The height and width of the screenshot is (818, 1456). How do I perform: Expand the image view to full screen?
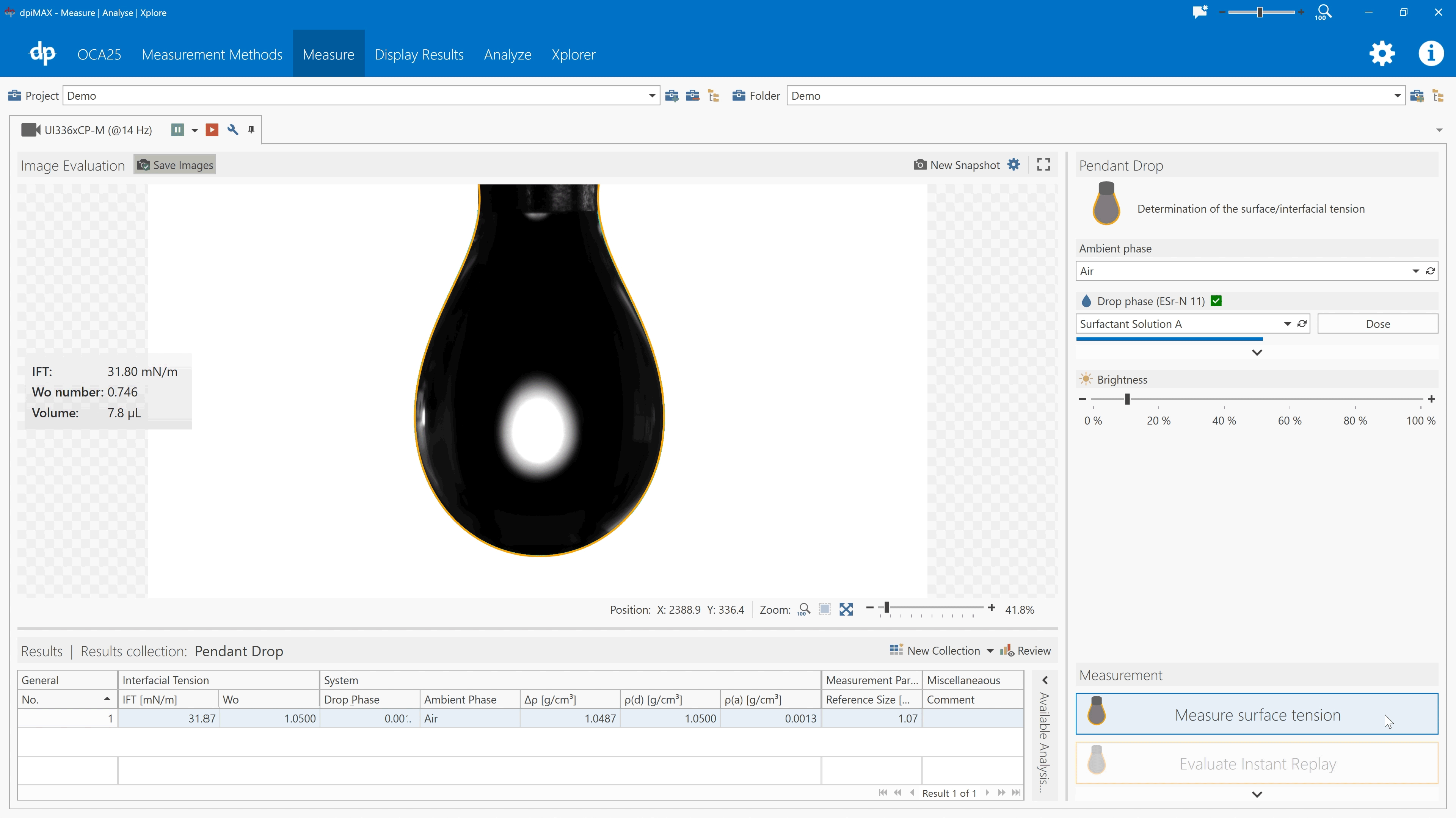tap(1043, 165)
